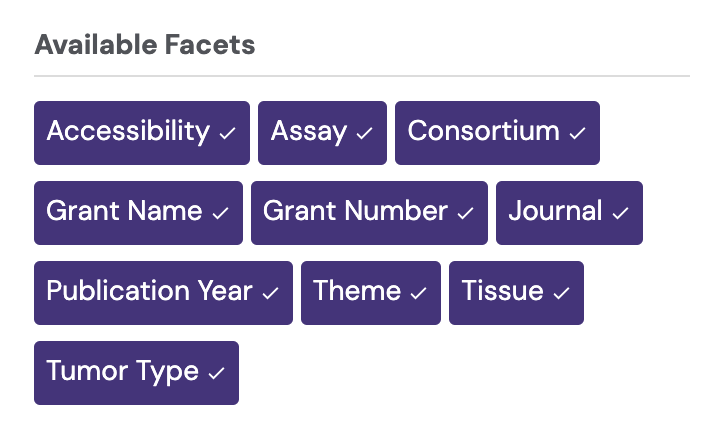Click the checkmark icon on Assay
Image resolution: width=708 pixels, height=434 pixels.
[364, 134]
